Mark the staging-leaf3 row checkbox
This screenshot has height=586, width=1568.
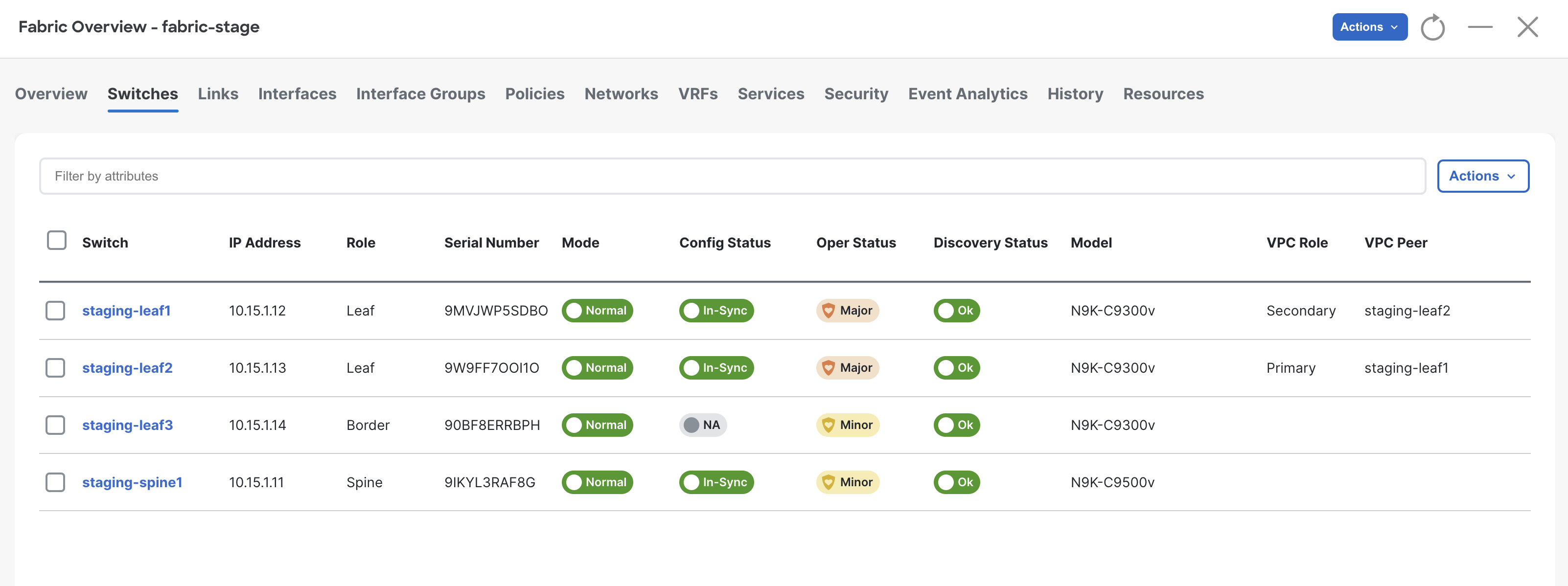(55, 426)
